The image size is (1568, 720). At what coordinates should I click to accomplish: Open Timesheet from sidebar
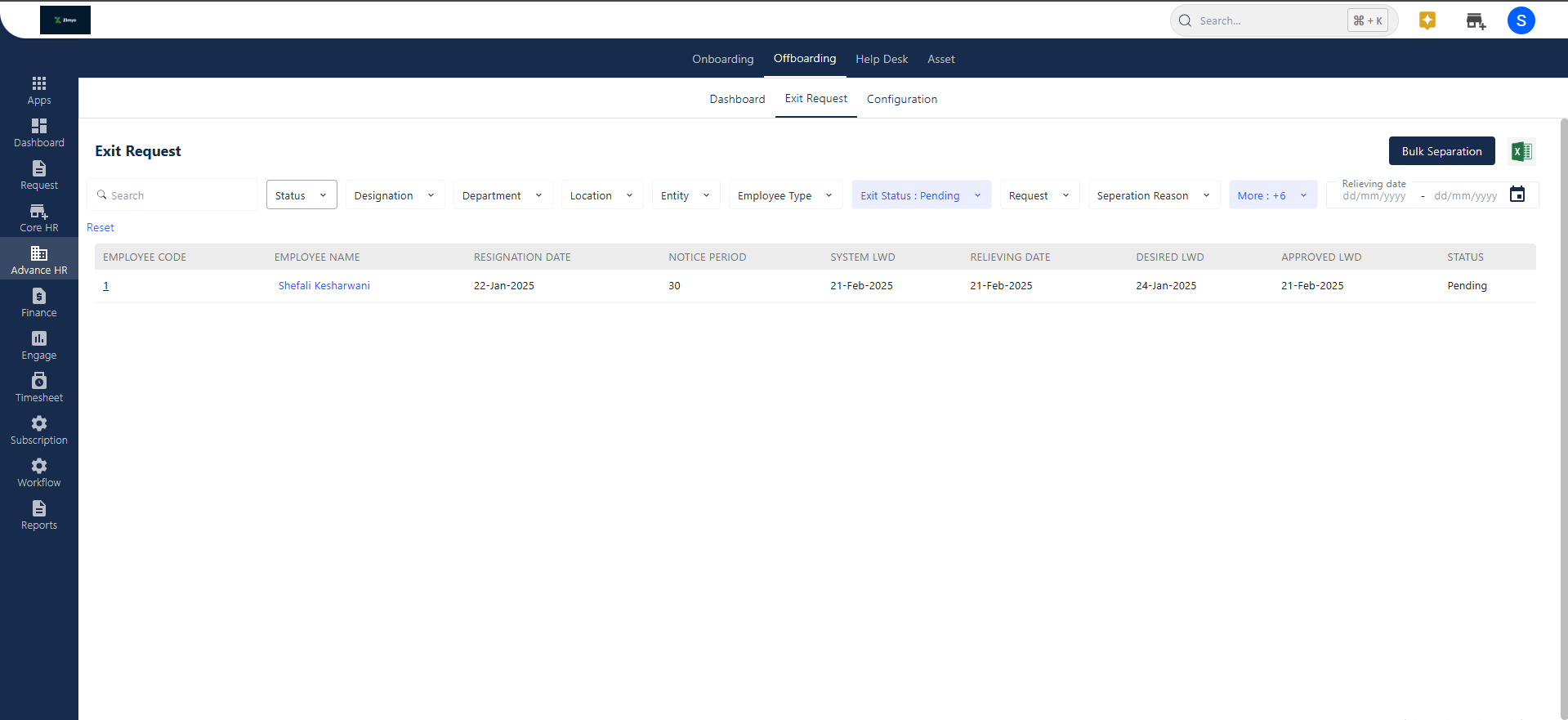[x=39, y=387]
